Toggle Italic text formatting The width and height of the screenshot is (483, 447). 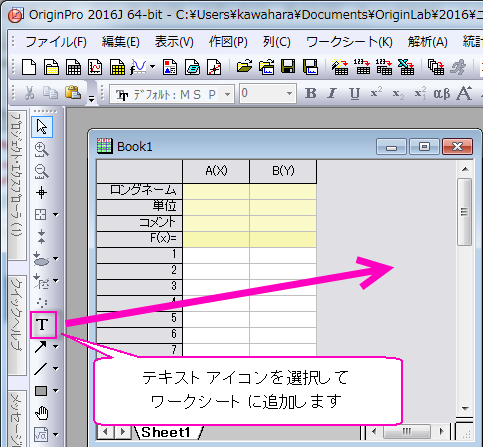(x=332, y=93)
